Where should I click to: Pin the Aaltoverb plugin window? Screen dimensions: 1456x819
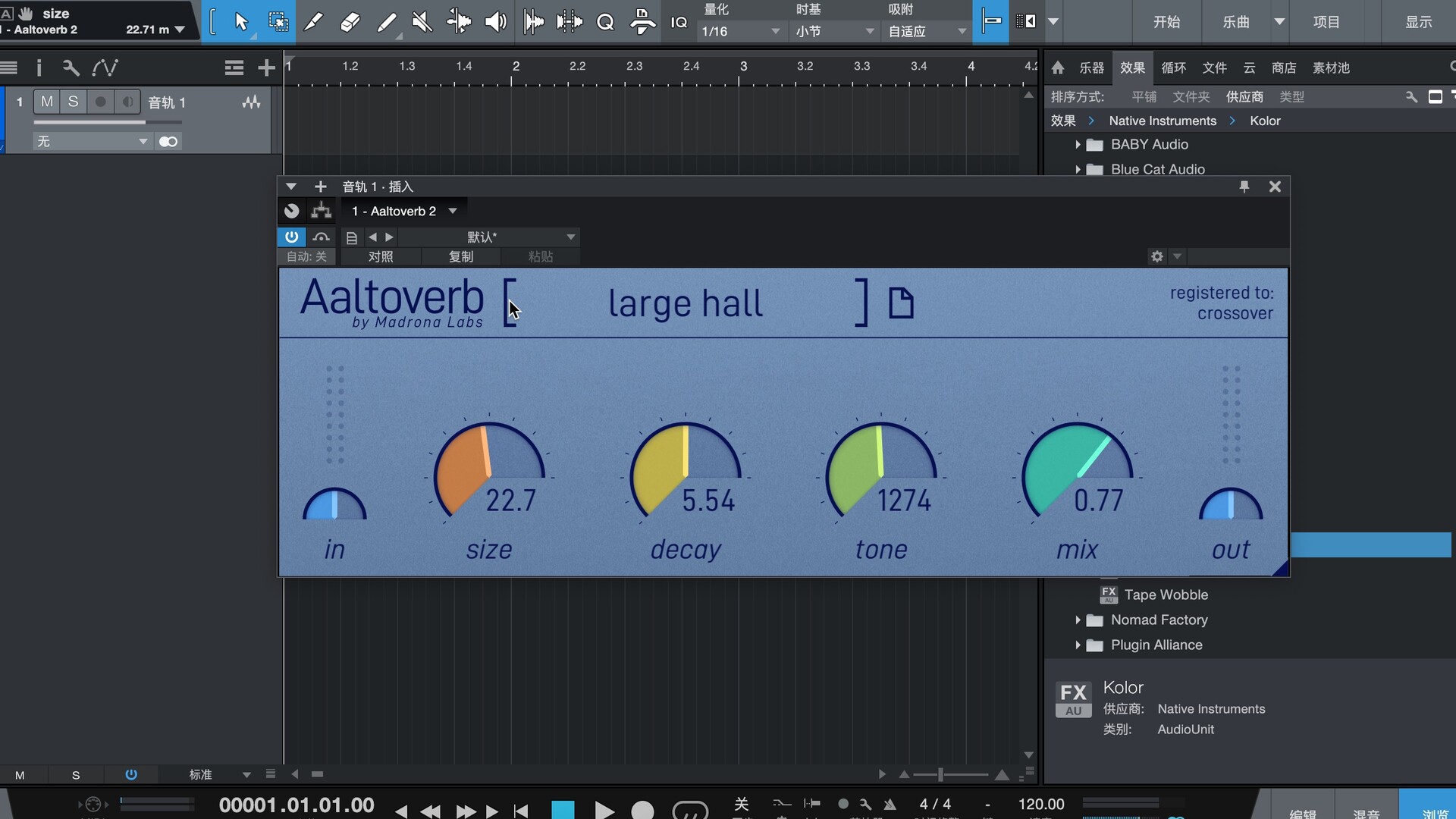point(1244,187)
